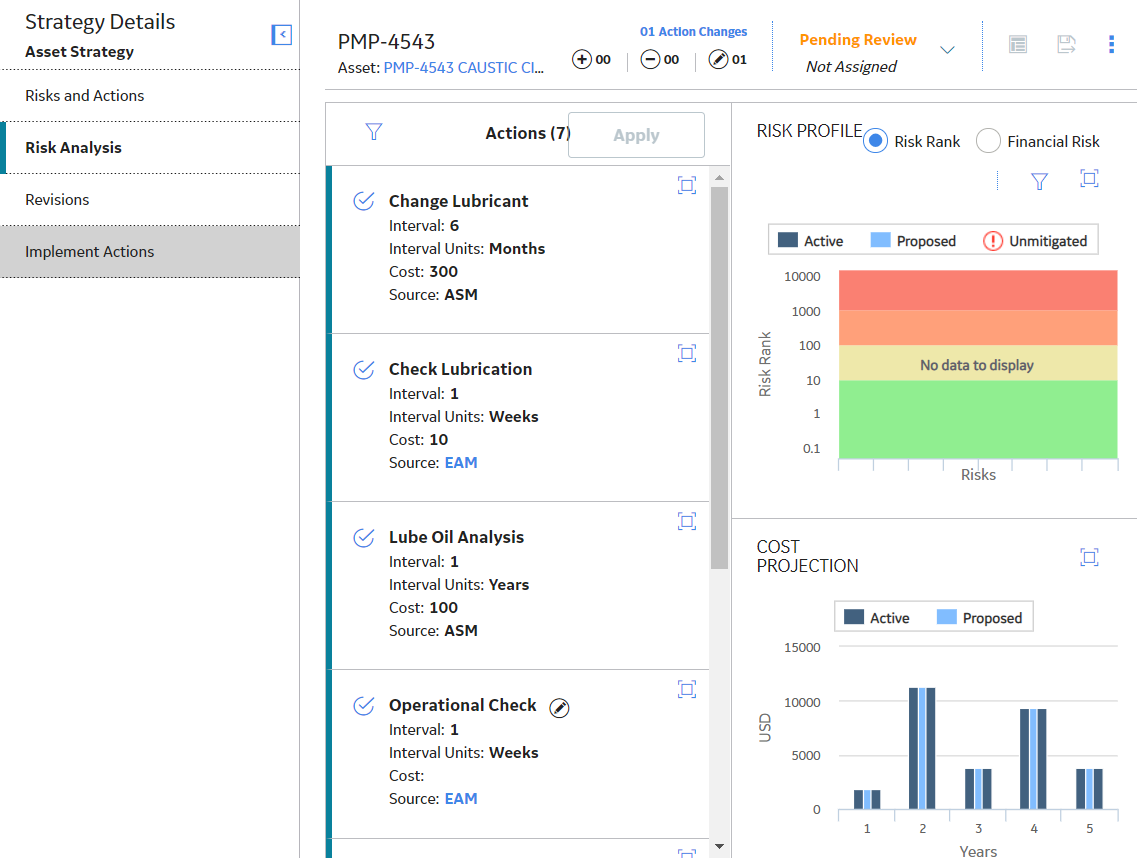Click the check icon beside Lube Oil Analysis

[x=363, y=537]
